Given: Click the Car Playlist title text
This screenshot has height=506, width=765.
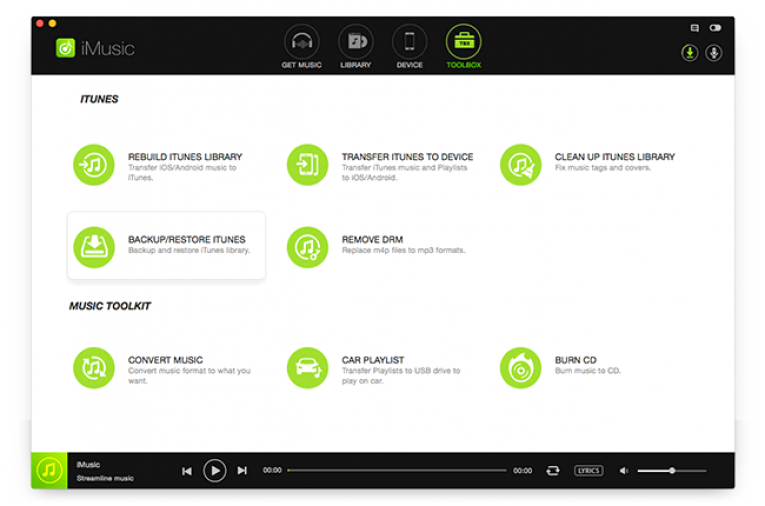Looking at the screenshot, I should pos(373,360).
